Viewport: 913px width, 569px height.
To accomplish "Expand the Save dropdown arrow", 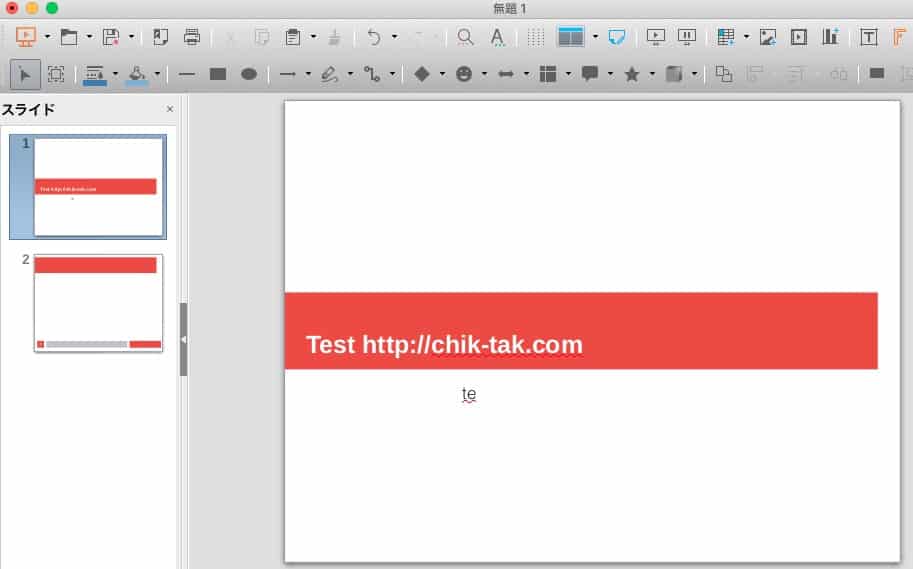I will [x=132, y=37].
